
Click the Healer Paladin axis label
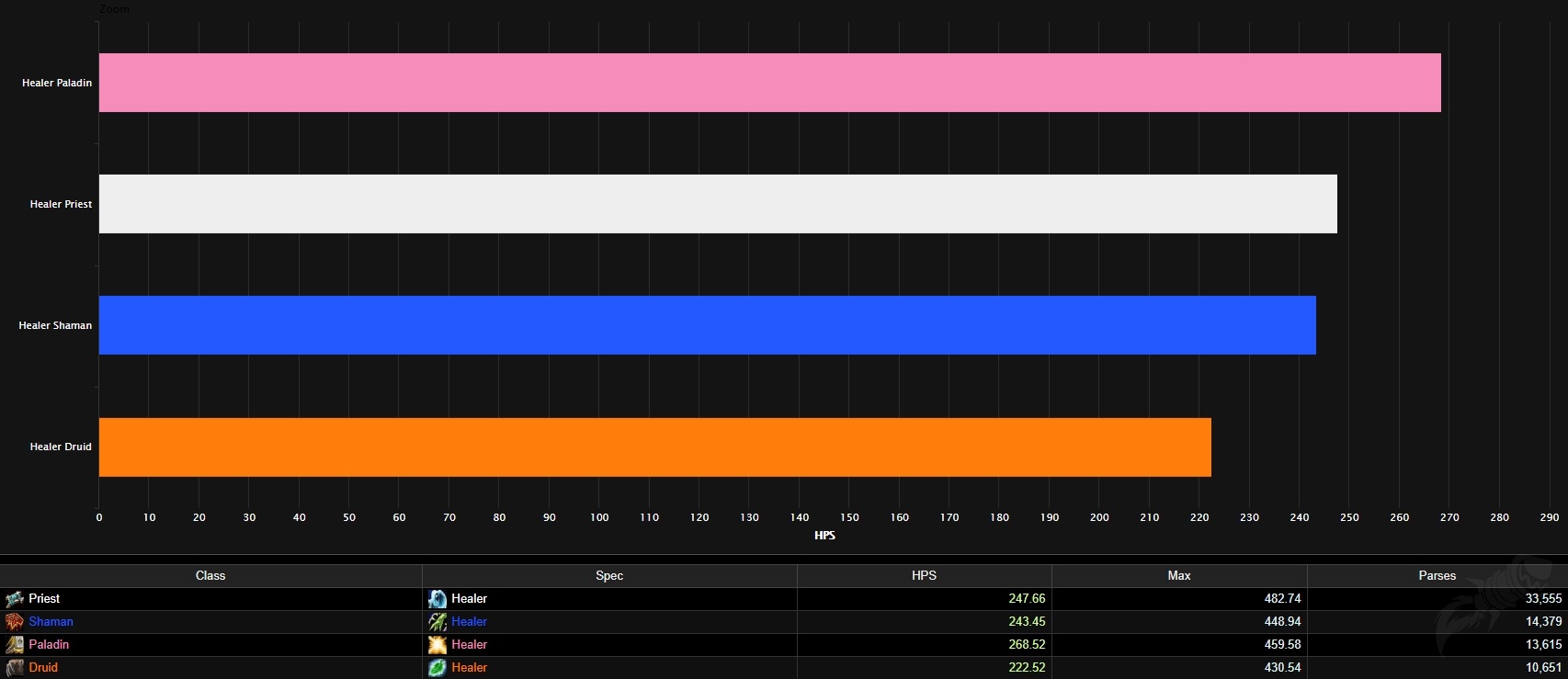tap(57, 83)
